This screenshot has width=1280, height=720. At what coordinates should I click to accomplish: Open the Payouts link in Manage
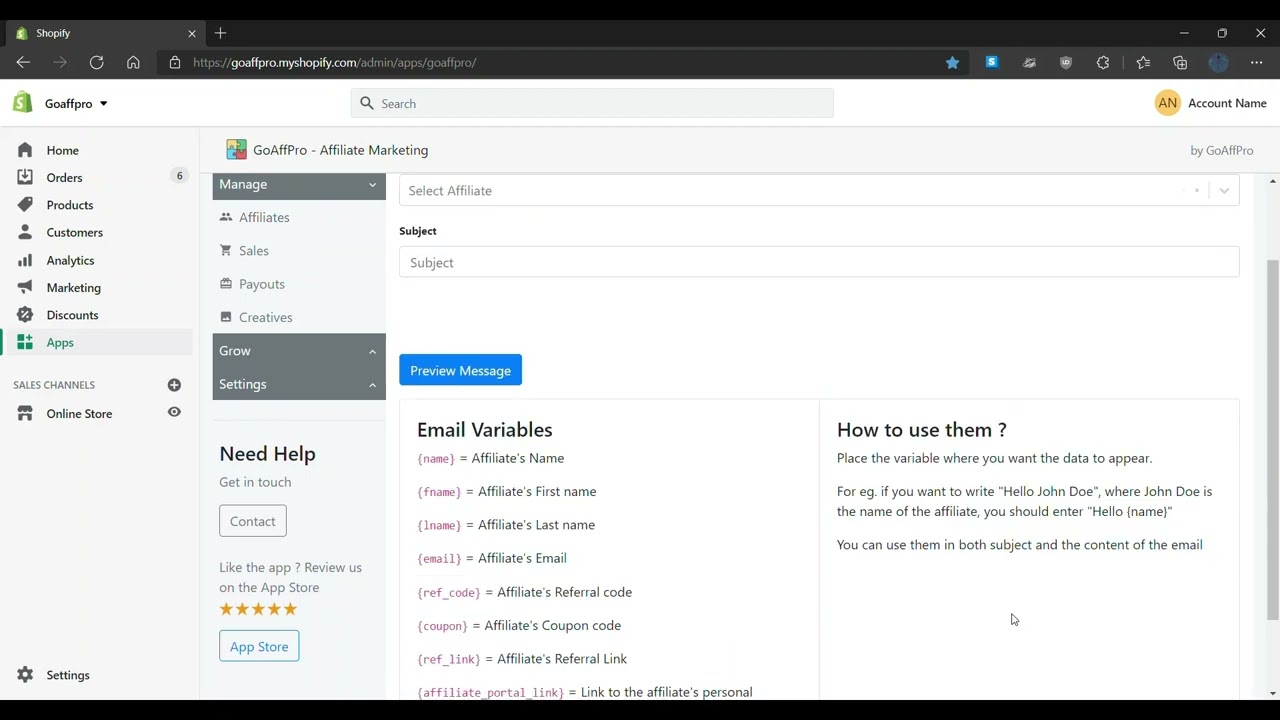point(262,284)
